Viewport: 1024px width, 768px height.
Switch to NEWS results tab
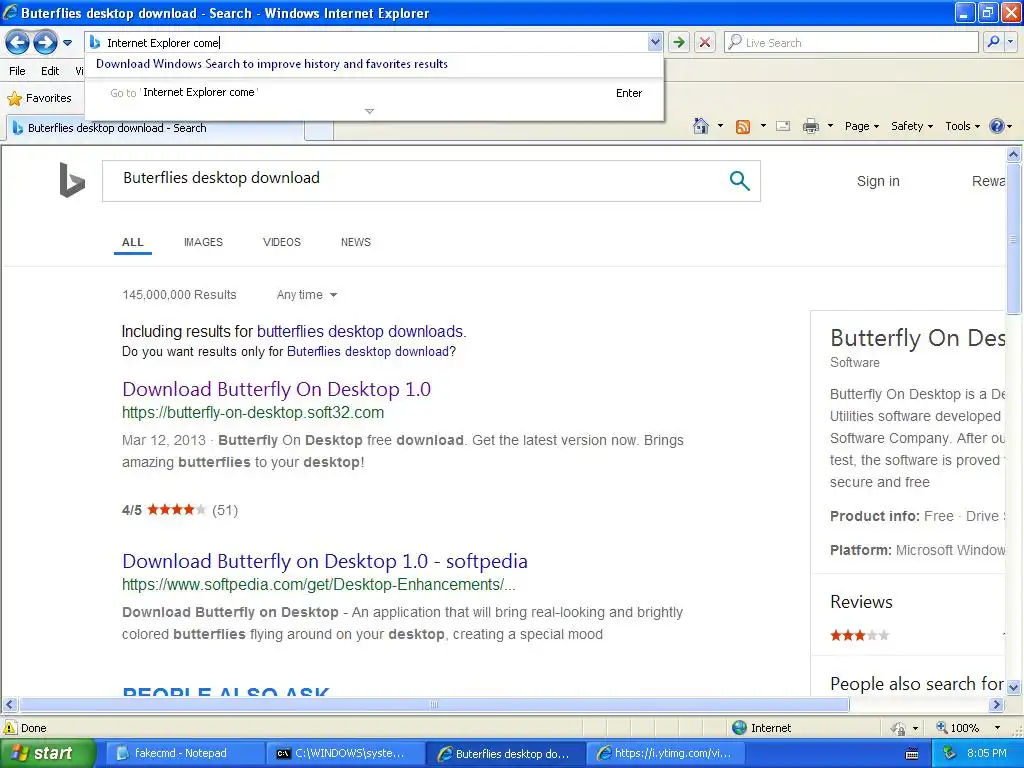(355, 242)
